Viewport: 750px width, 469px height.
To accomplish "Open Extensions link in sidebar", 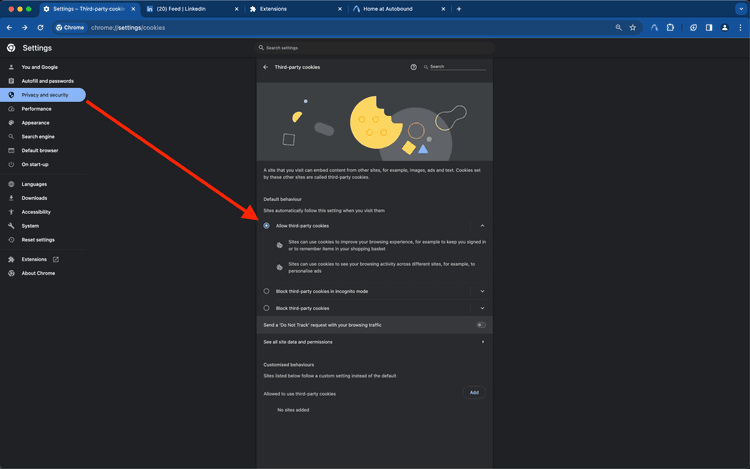I will coord(34,260).
